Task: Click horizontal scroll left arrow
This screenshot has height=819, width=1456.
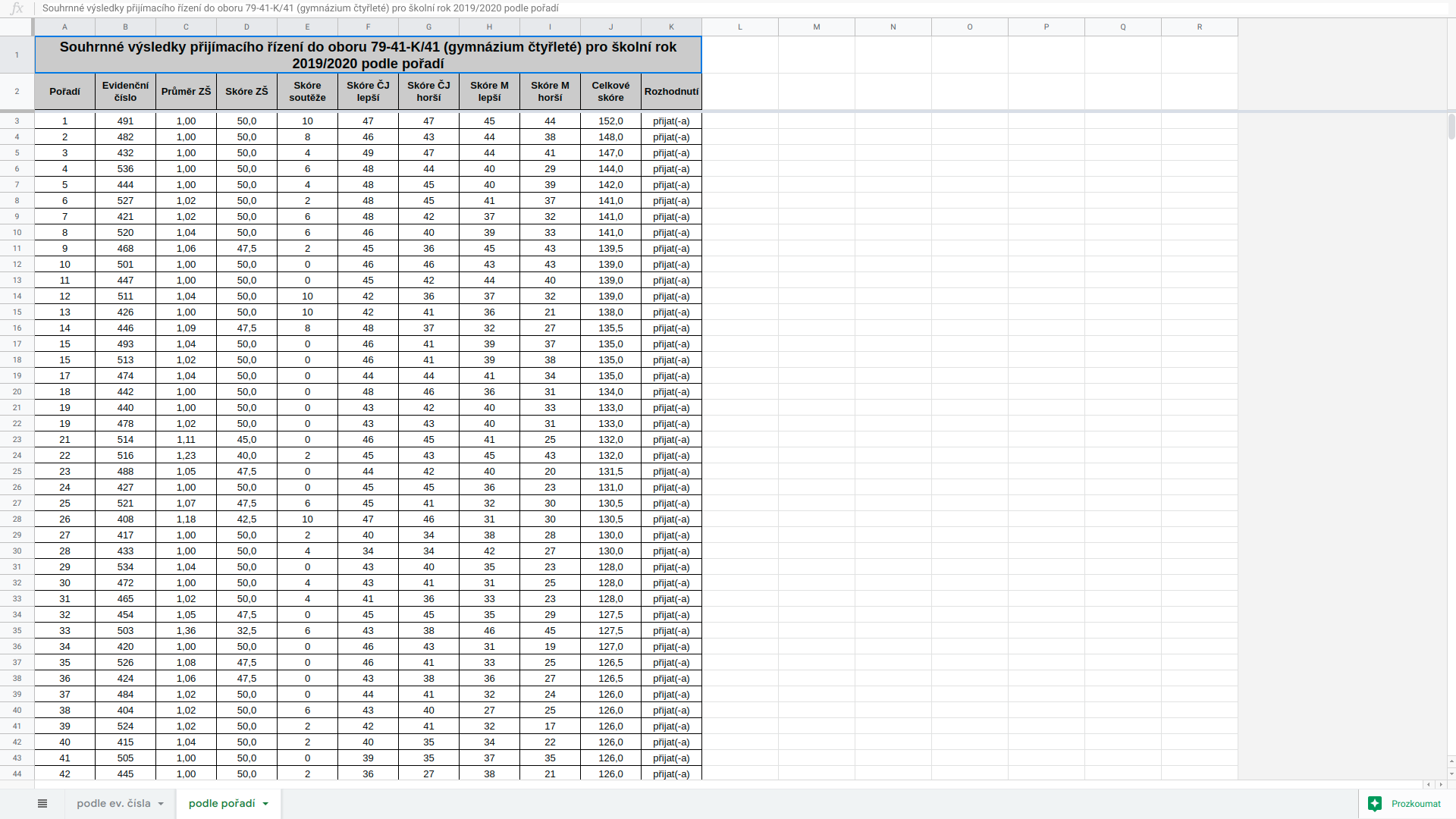Action: pos(1429,785)
